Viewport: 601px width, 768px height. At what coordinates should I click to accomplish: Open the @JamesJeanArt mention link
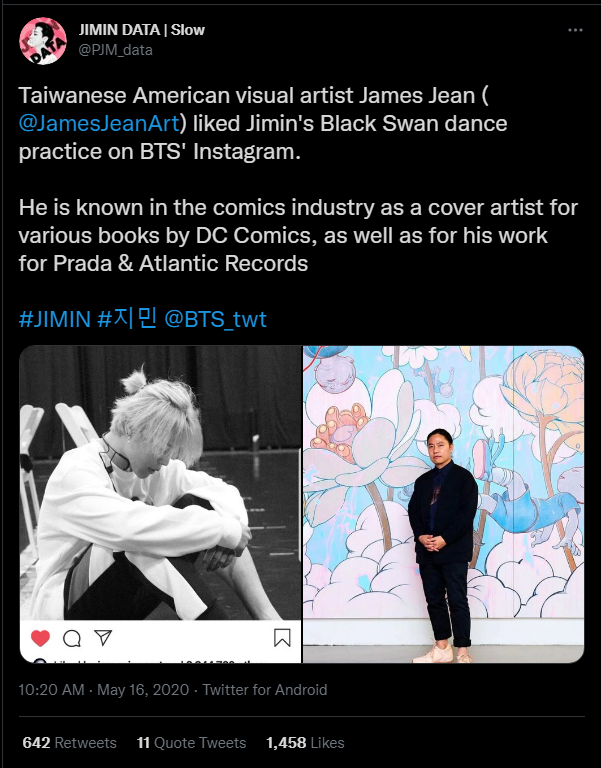pos(99,123)
